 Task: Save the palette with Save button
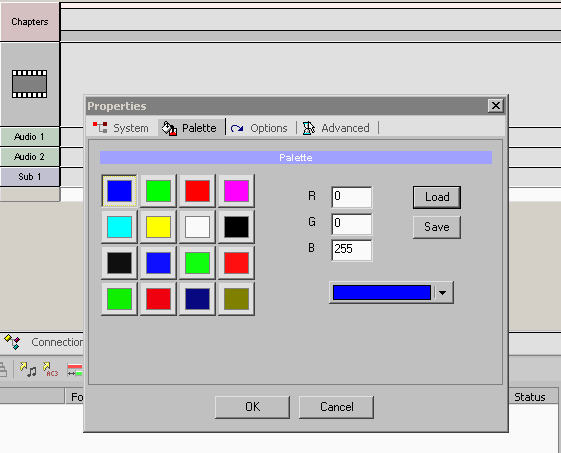pos(436,227)
